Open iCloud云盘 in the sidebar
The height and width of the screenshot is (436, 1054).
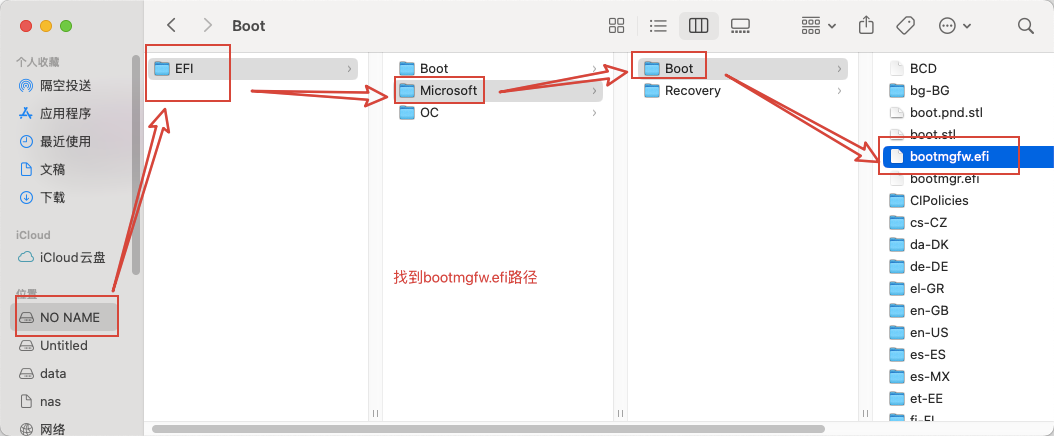click(x=62, y=257)
